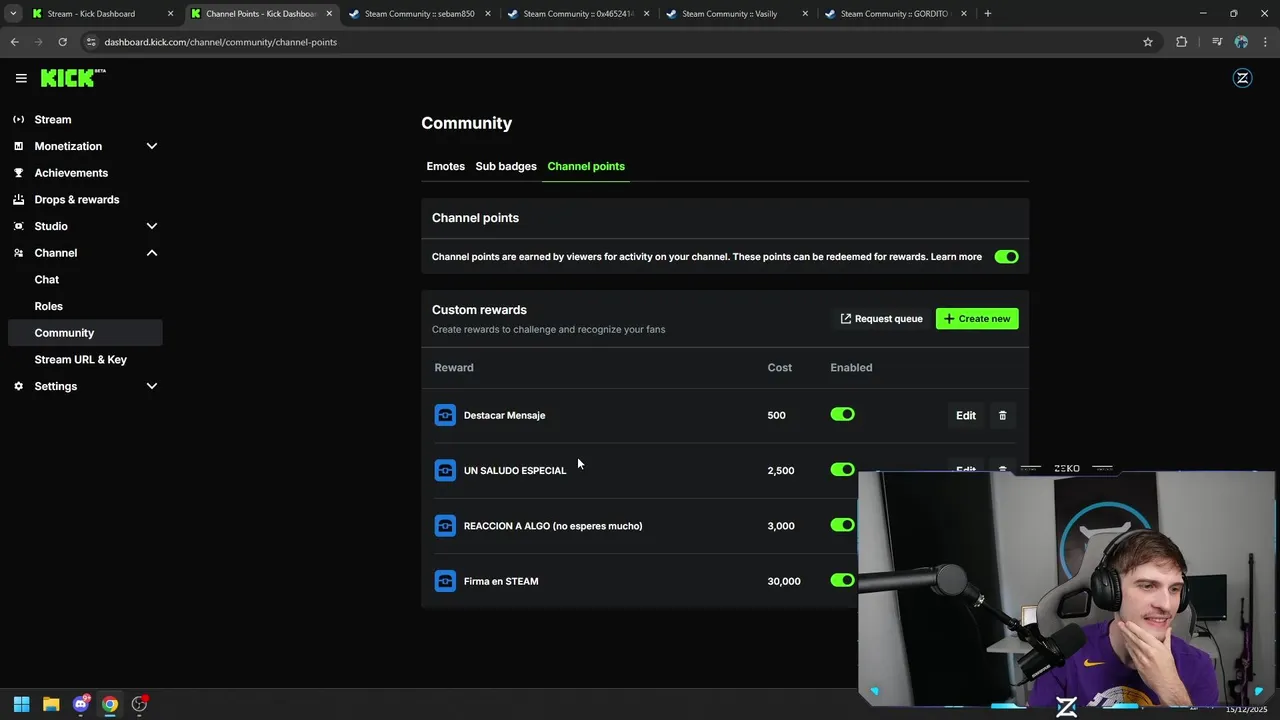Image resolution: width=1280 pixels, height=720 pixels.
Task: Open the Request queue
Action: (881, 319)
